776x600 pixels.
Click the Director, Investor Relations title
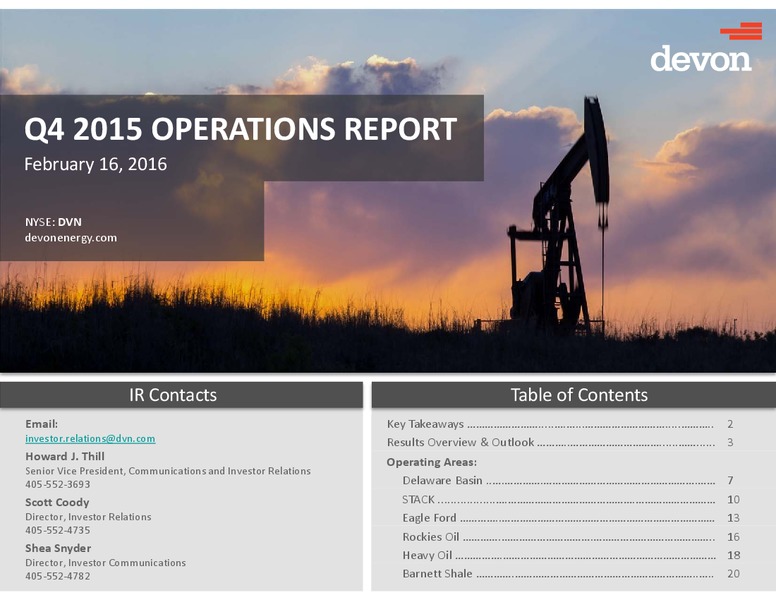[x=88, y=517]
